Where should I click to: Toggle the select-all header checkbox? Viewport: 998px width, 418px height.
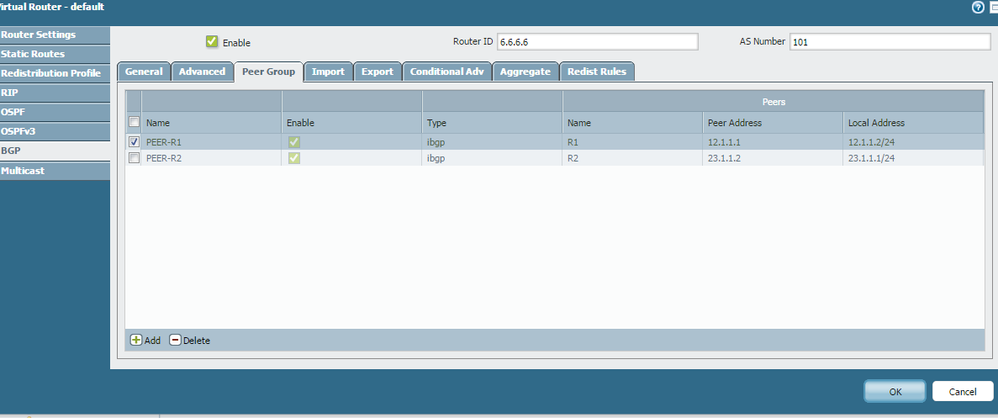pyautogui.click(x=134, y=122)
